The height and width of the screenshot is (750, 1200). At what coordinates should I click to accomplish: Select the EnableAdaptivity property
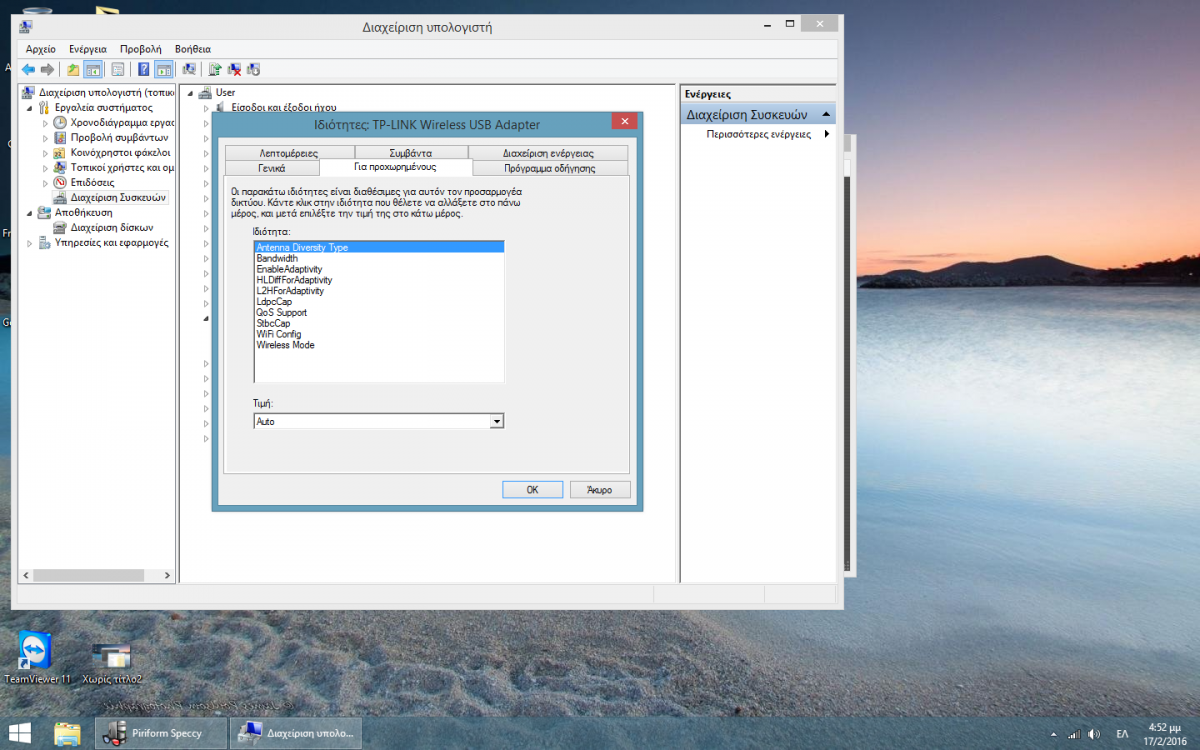click(379, 269)
